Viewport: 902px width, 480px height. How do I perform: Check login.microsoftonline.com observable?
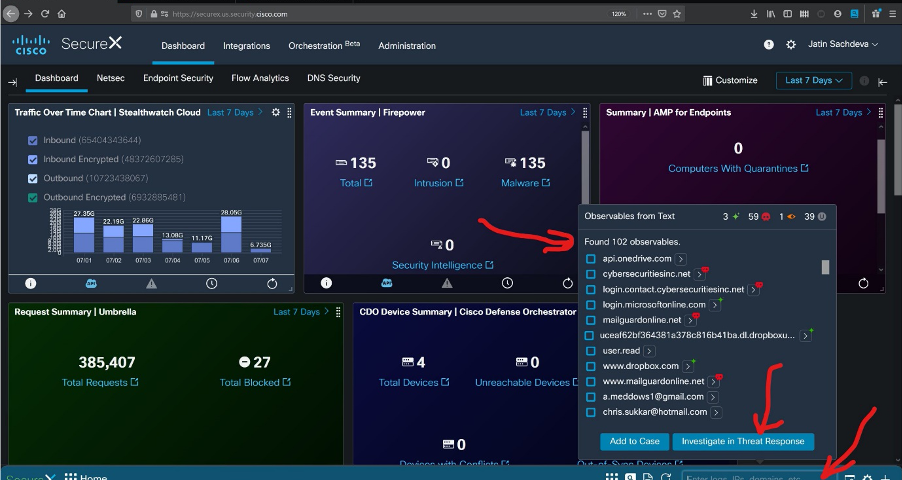590,304
